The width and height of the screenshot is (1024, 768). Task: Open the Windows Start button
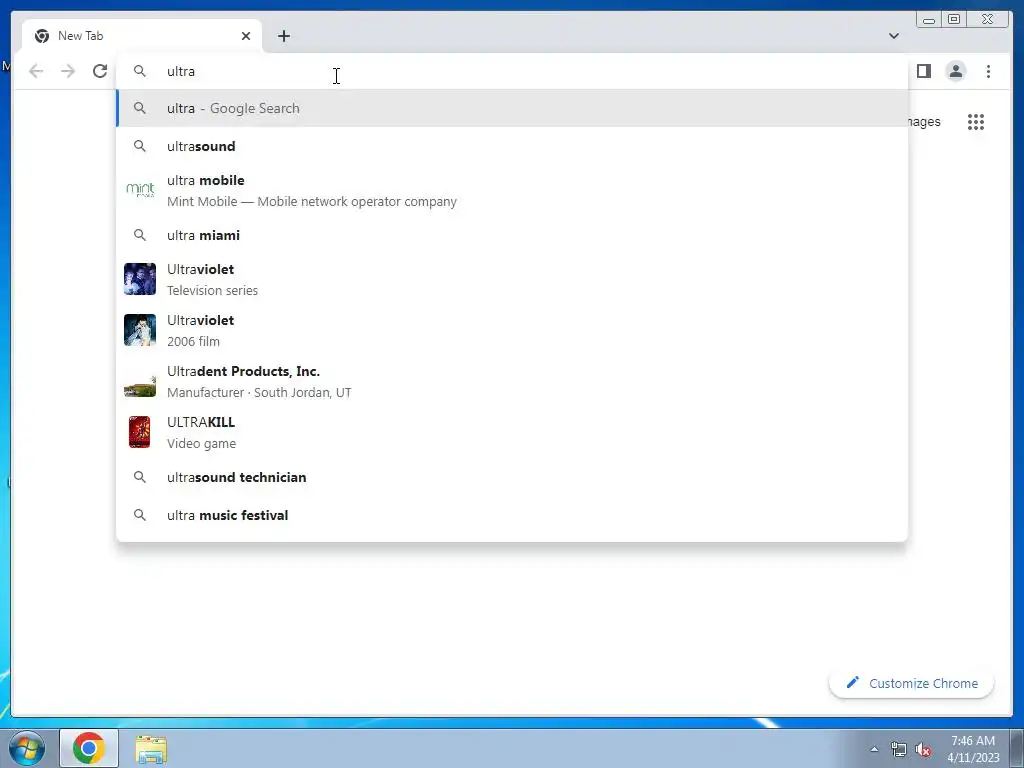pos(27,748)
